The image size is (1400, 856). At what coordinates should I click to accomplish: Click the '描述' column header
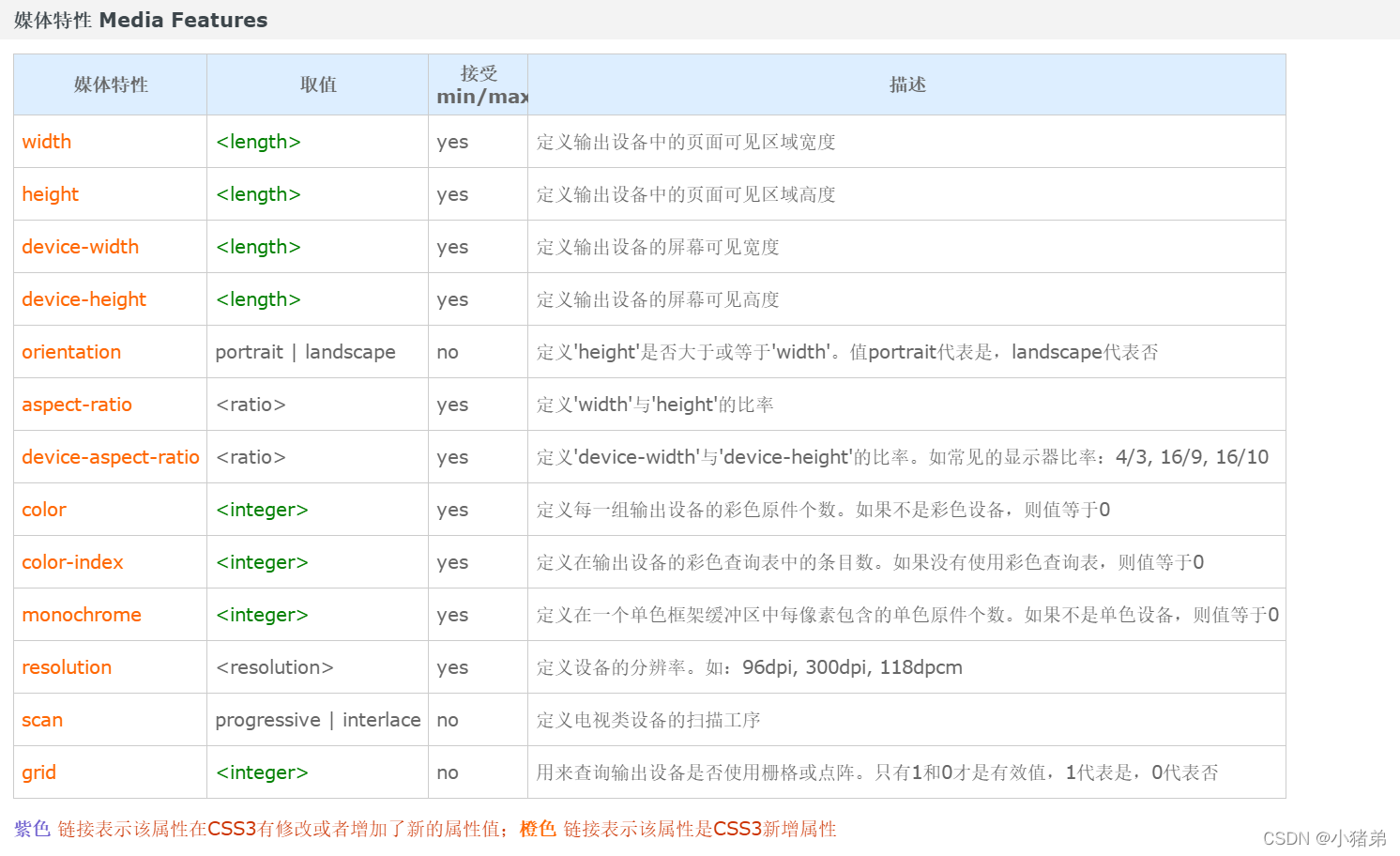pos(907,84)
